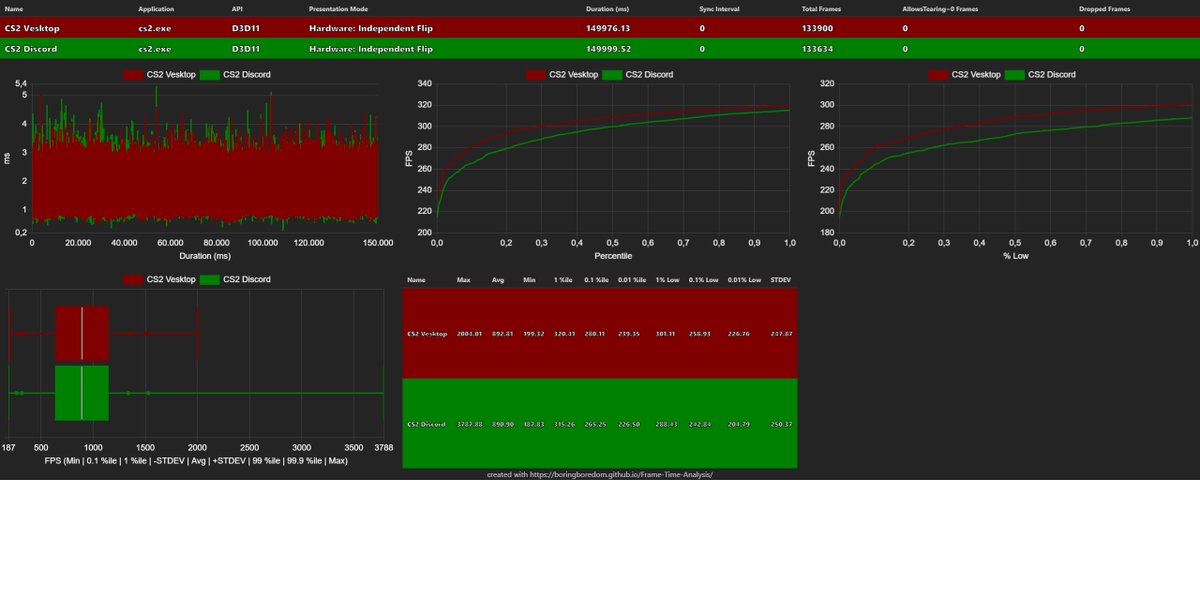This screenshot has width=1200, height=599.
Task: Click the Dropped Frames column header
Action: 1105,9
